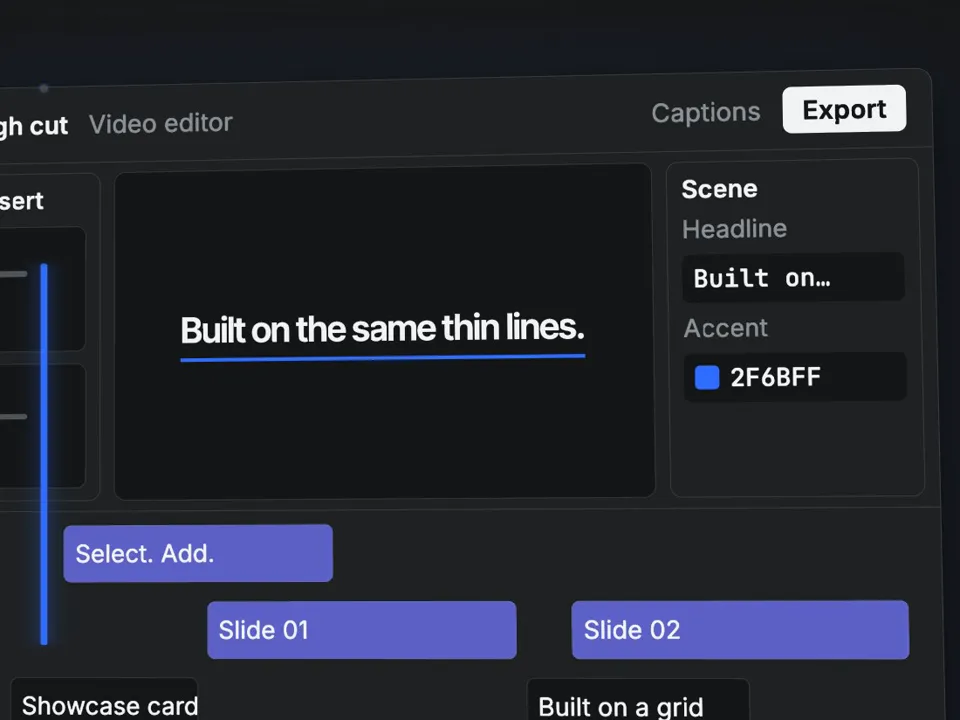The width and height of the screenshot is (960, 720).
Task: Click the Scene panel heading
Action: [x=719, y=189]
